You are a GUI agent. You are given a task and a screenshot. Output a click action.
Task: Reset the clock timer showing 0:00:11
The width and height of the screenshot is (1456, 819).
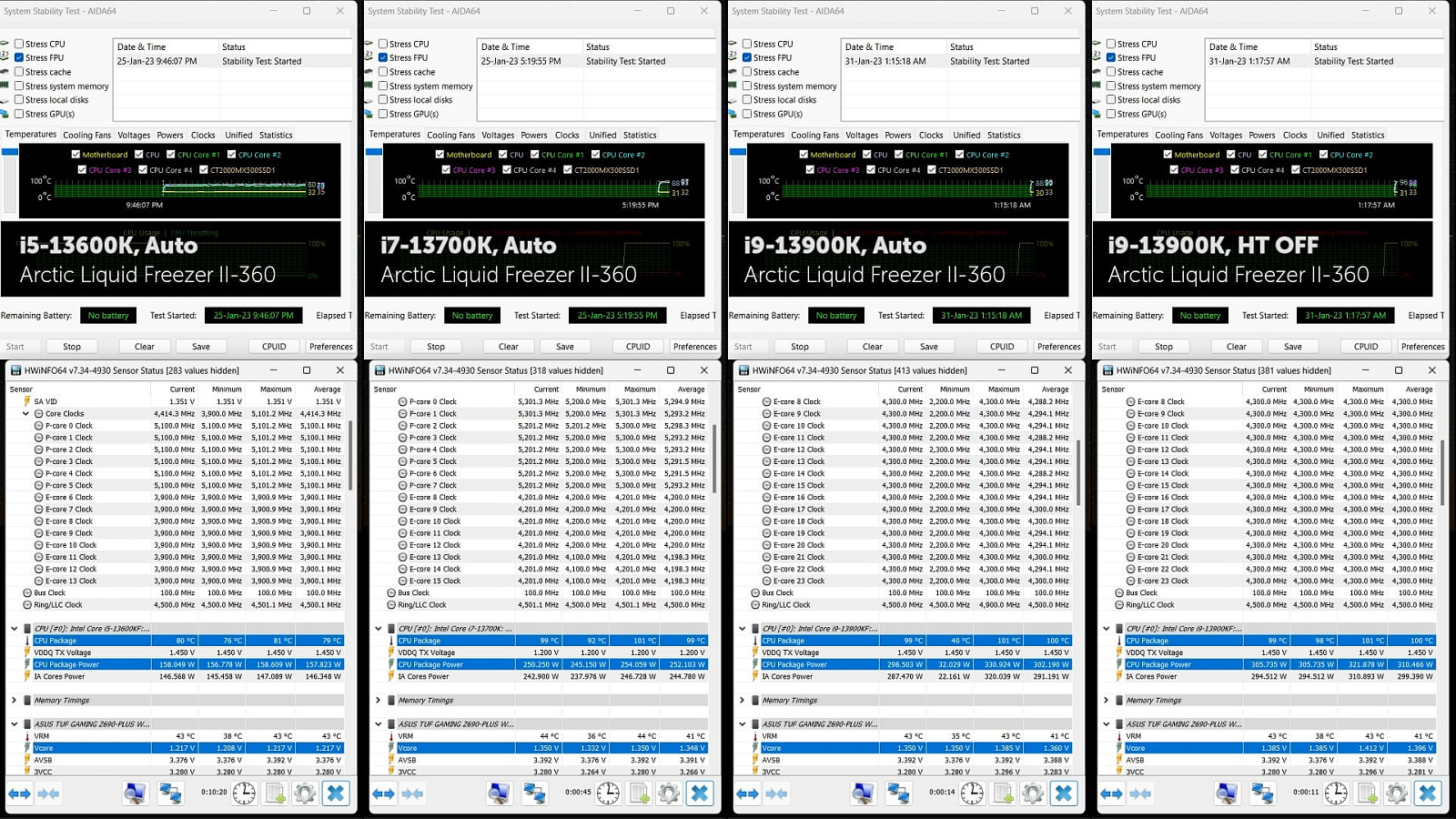coord(1336,794)
